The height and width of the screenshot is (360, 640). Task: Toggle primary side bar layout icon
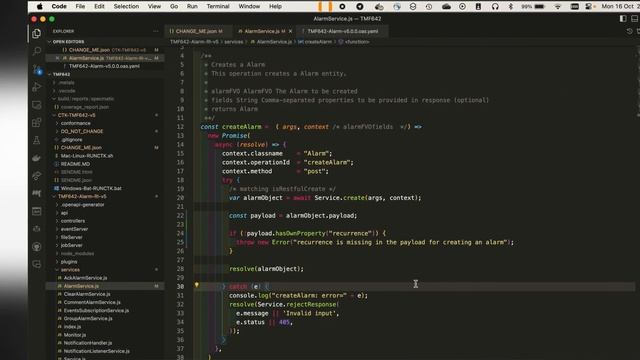(x=623, y=19)
